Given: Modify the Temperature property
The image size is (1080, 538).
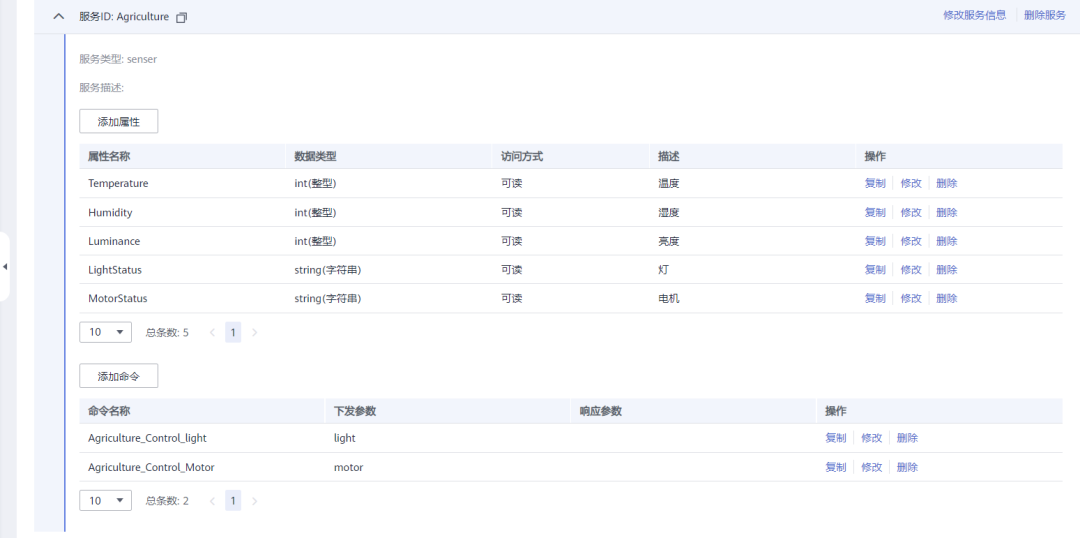Looking at the screenshot, I should coord(911,183).
